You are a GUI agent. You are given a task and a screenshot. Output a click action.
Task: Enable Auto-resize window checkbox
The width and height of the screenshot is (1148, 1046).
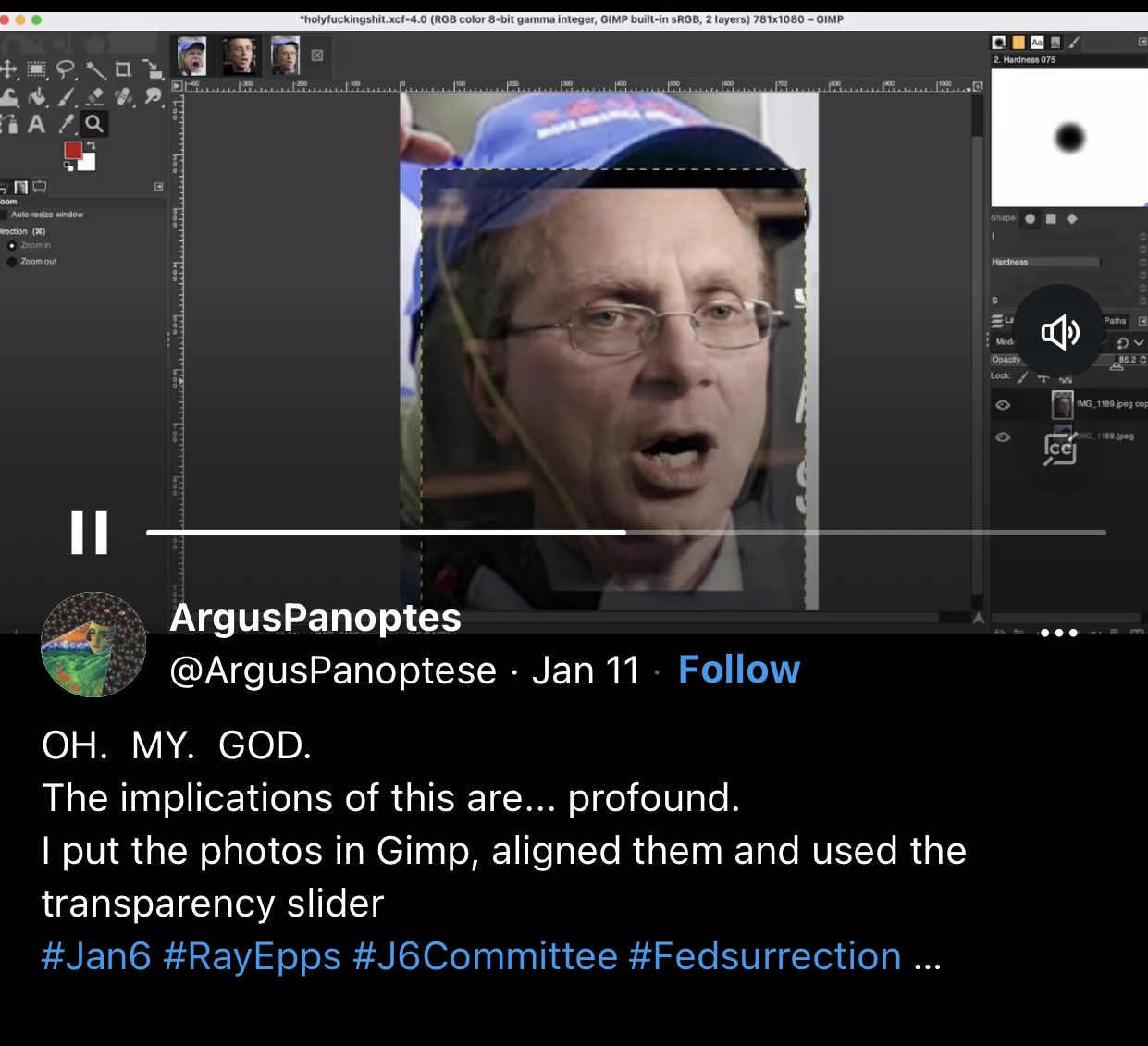pos(4,215)
